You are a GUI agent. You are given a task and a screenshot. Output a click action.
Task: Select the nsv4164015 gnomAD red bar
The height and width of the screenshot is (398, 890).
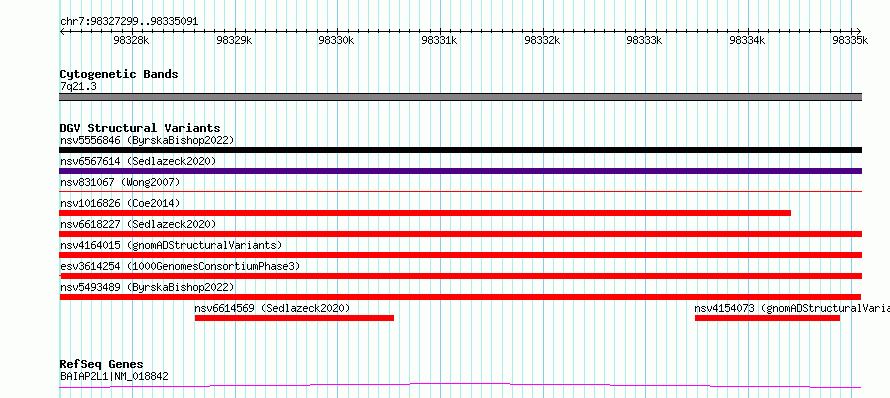[460, 255]
